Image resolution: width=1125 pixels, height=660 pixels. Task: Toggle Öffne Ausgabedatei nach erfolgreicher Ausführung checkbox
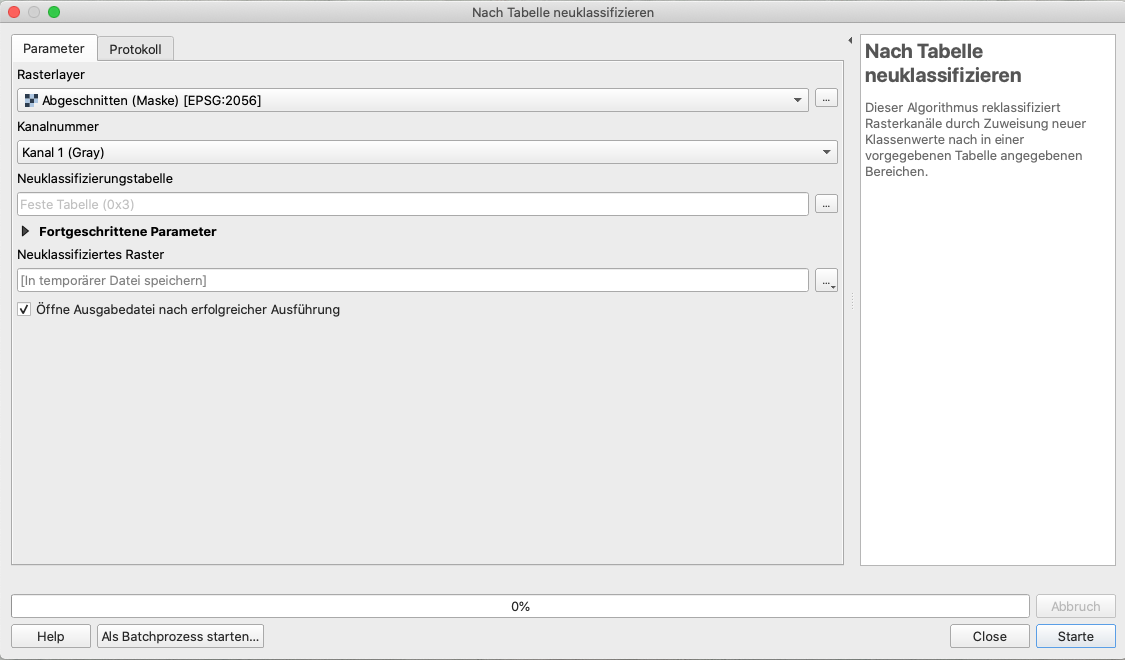25,310
